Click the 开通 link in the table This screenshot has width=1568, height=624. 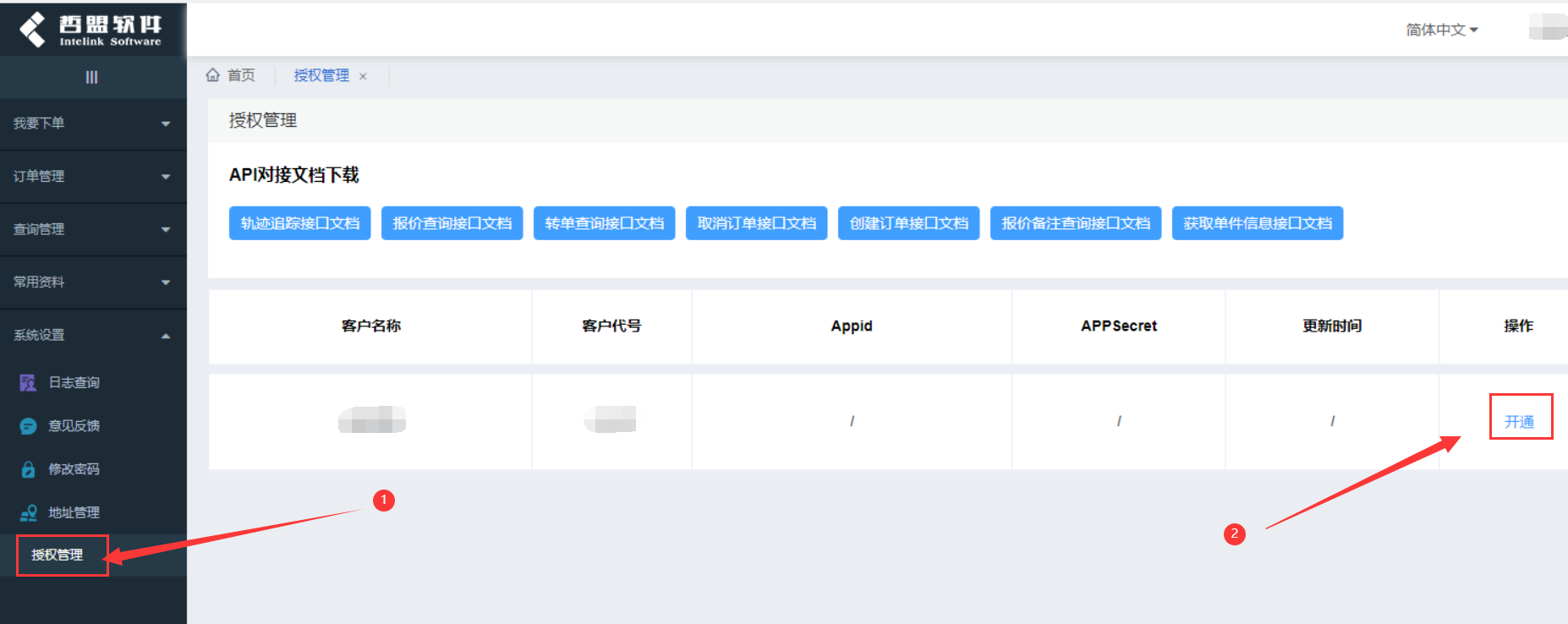[1519, 421]
